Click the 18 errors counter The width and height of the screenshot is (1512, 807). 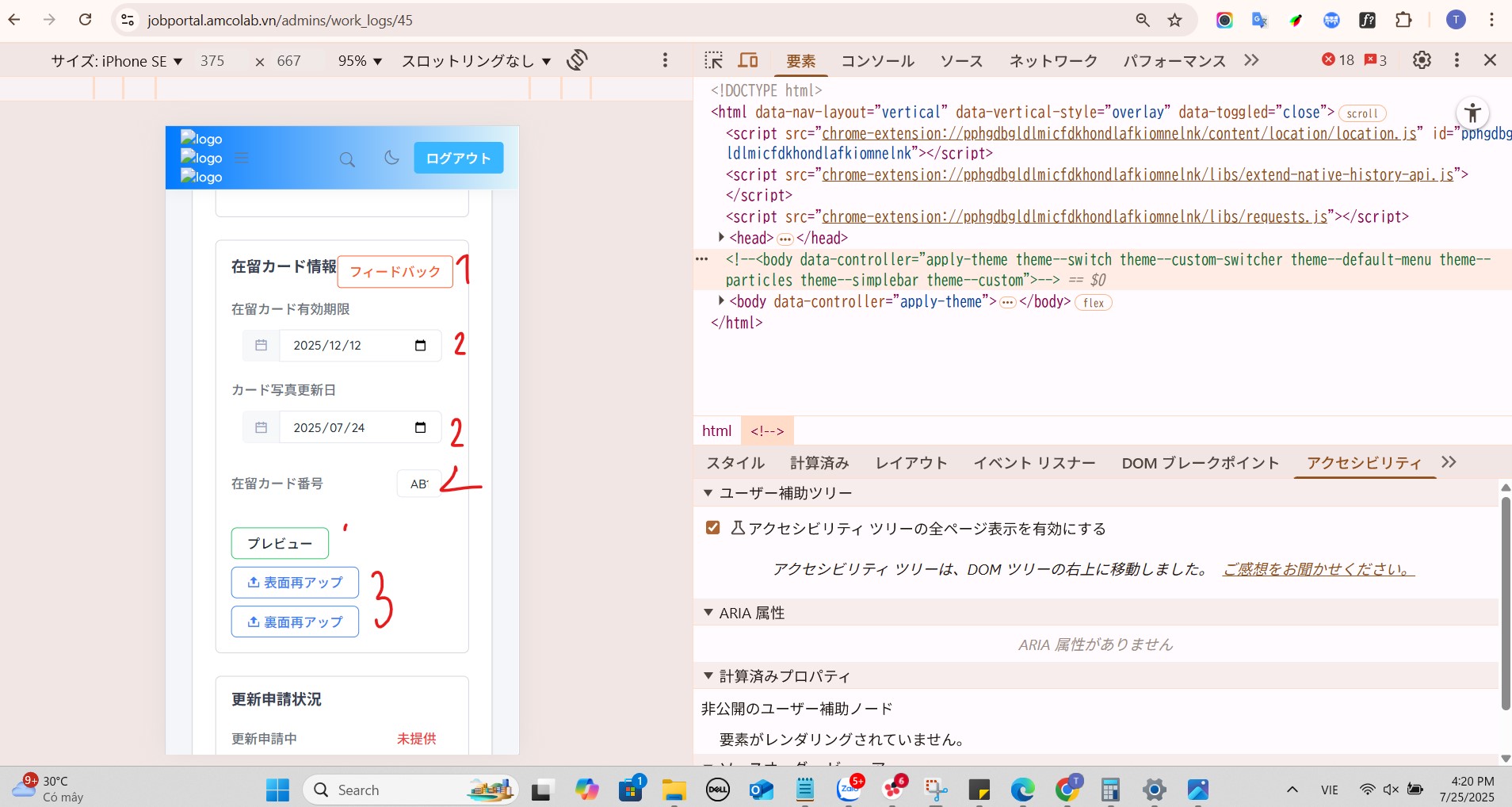[1338, 60]
